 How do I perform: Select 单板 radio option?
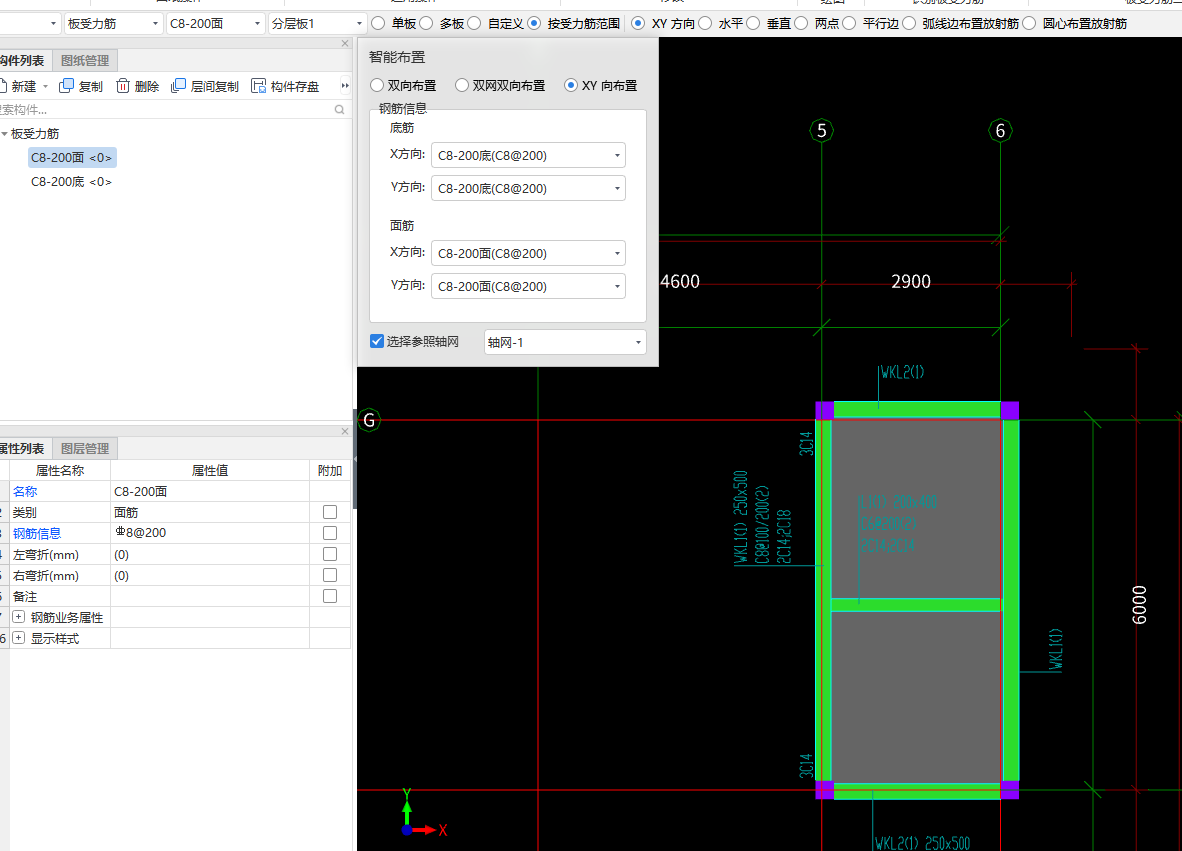[378, 23]
